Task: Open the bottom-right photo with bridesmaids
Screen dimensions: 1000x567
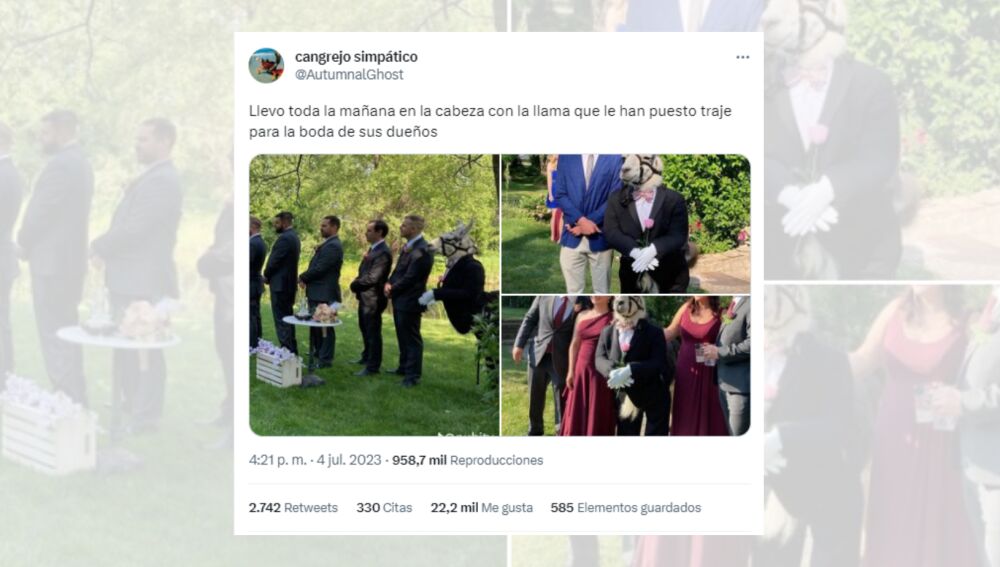Action: tap(626, 366)
